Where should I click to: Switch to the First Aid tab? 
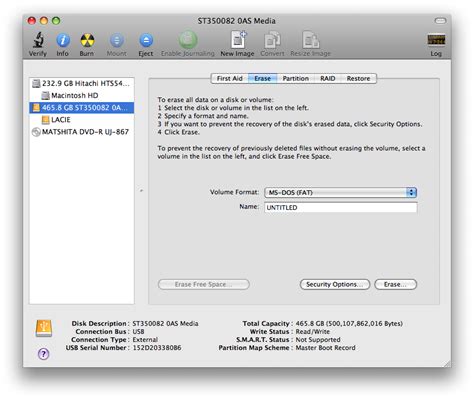[x=230, y=79]
